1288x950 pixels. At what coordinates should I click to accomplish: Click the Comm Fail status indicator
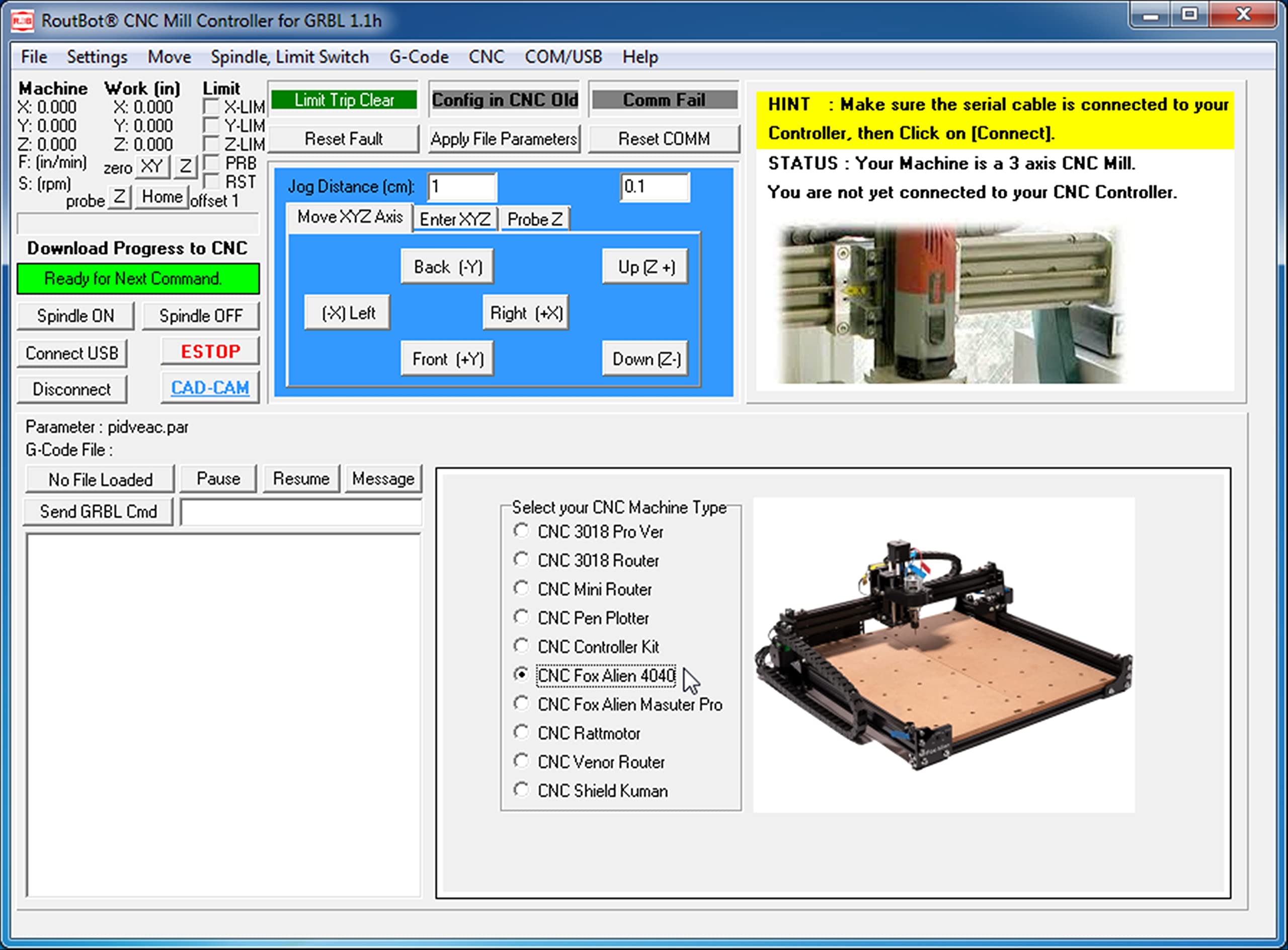coord(664,100)
